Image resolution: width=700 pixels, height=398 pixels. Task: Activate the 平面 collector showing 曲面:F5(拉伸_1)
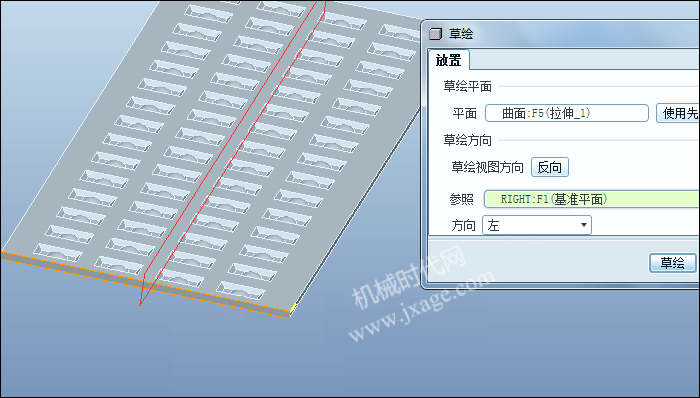click(567, 113)
